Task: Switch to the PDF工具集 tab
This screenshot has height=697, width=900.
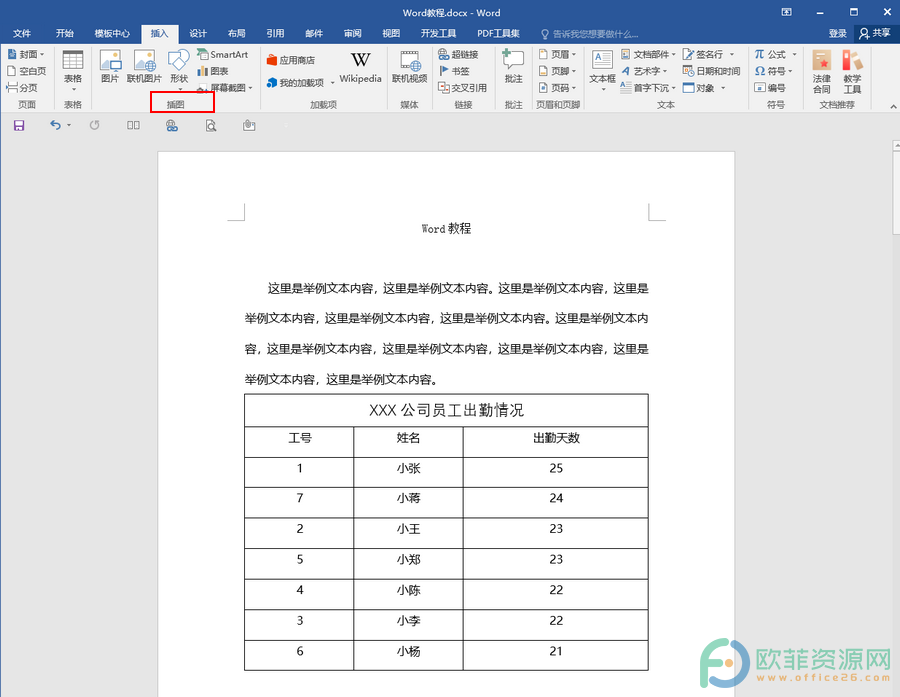Action: coord(498,33)
